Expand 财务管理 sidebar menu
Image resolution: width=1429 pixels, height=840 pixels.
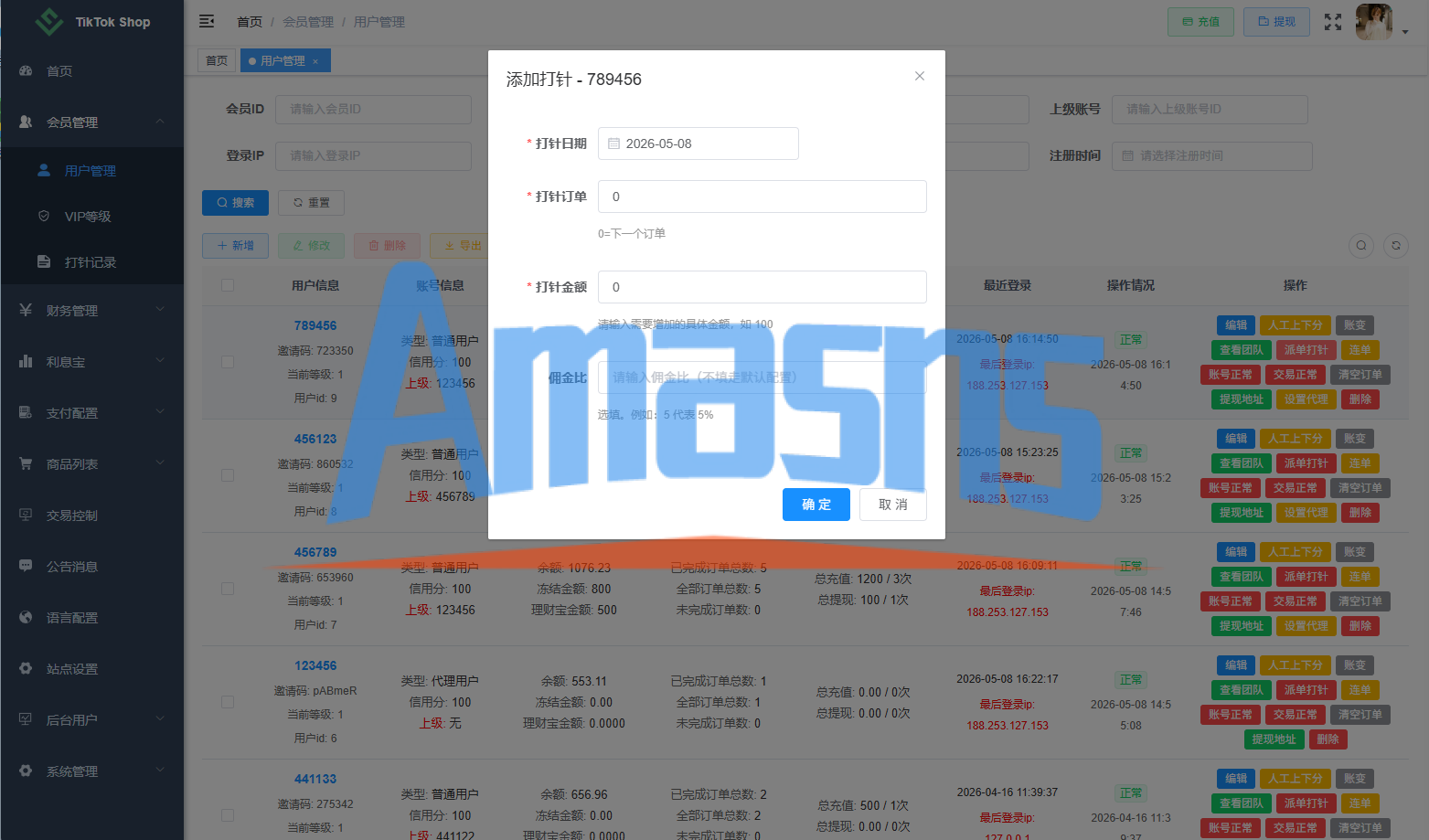point(91,310)
